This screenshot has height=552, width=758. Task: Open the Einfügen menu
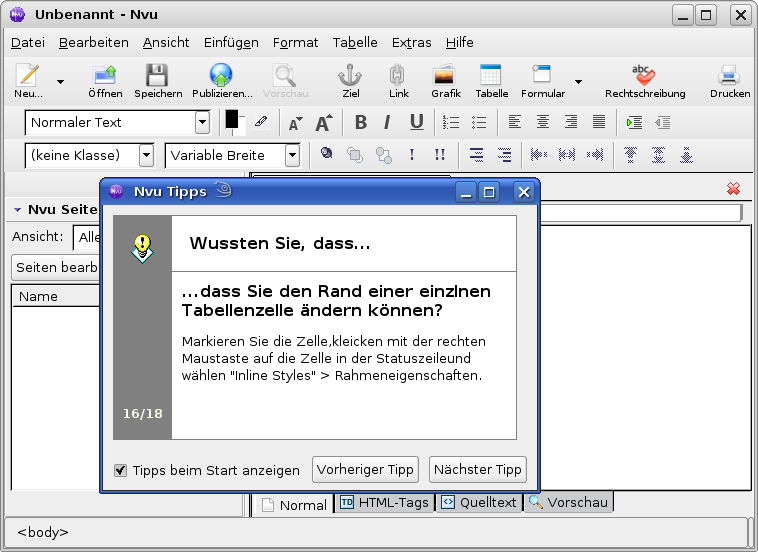pyautogui.click(x=231, y=43)
